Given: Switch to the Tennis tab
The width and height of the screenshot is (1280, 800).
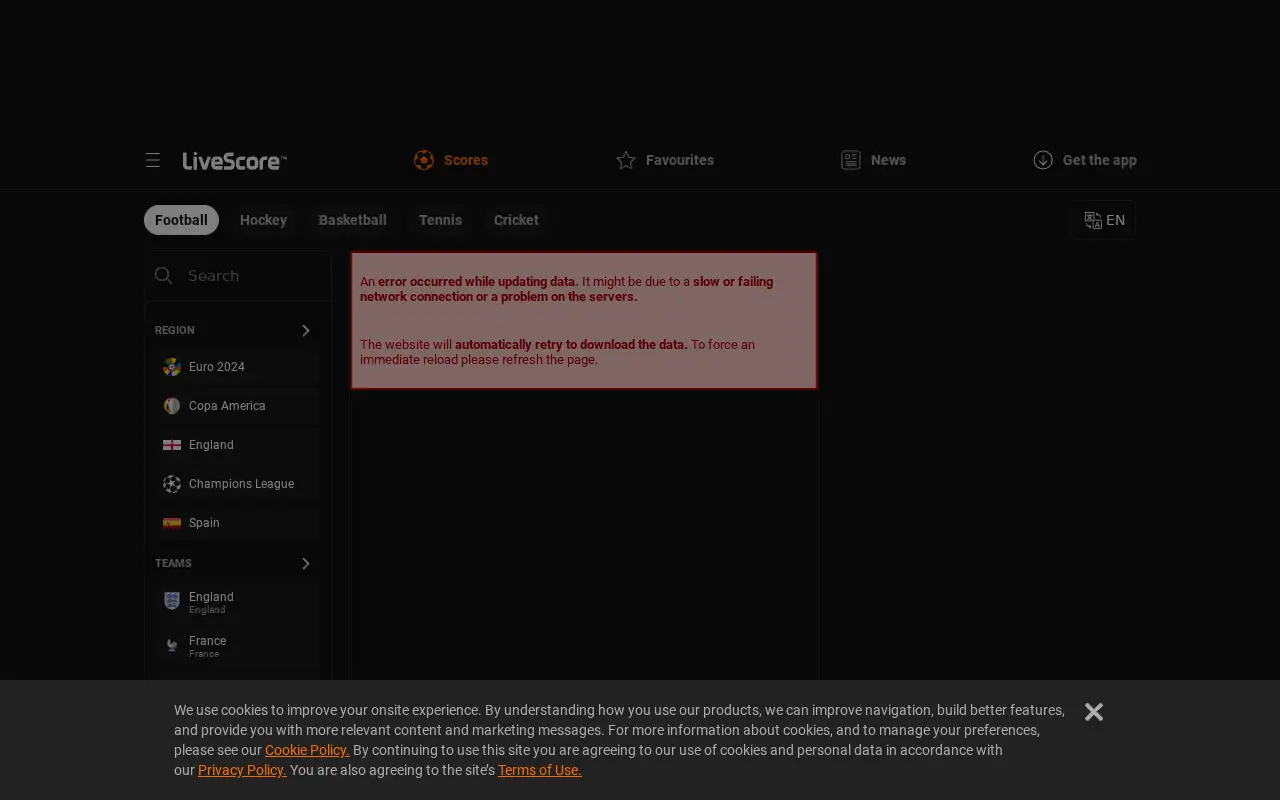Looking at the screenshot, I should pyautogui.click(x=440, y=220).
